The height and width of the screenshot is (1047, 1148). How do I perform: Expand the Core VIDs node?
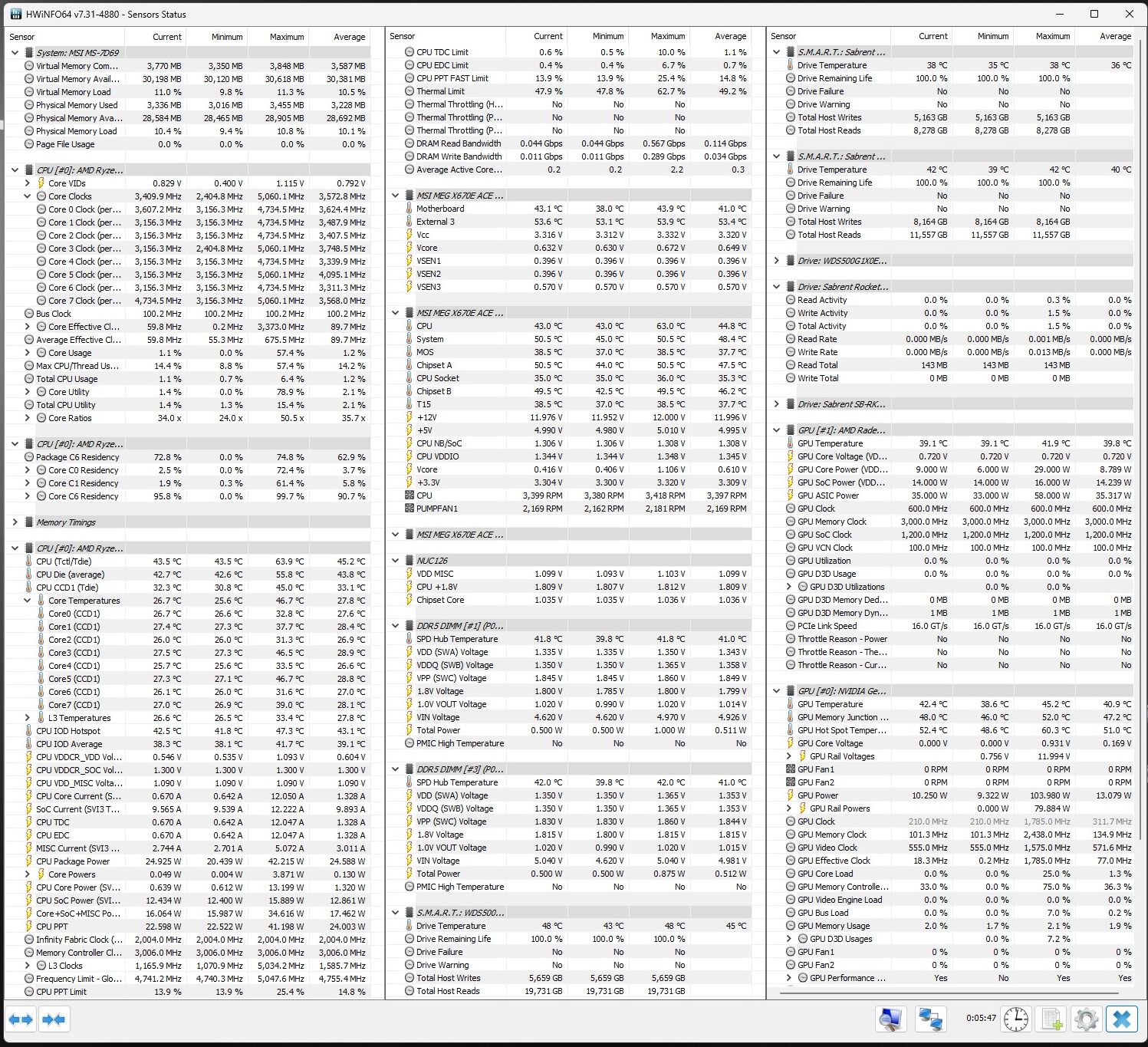pos(27,183)
